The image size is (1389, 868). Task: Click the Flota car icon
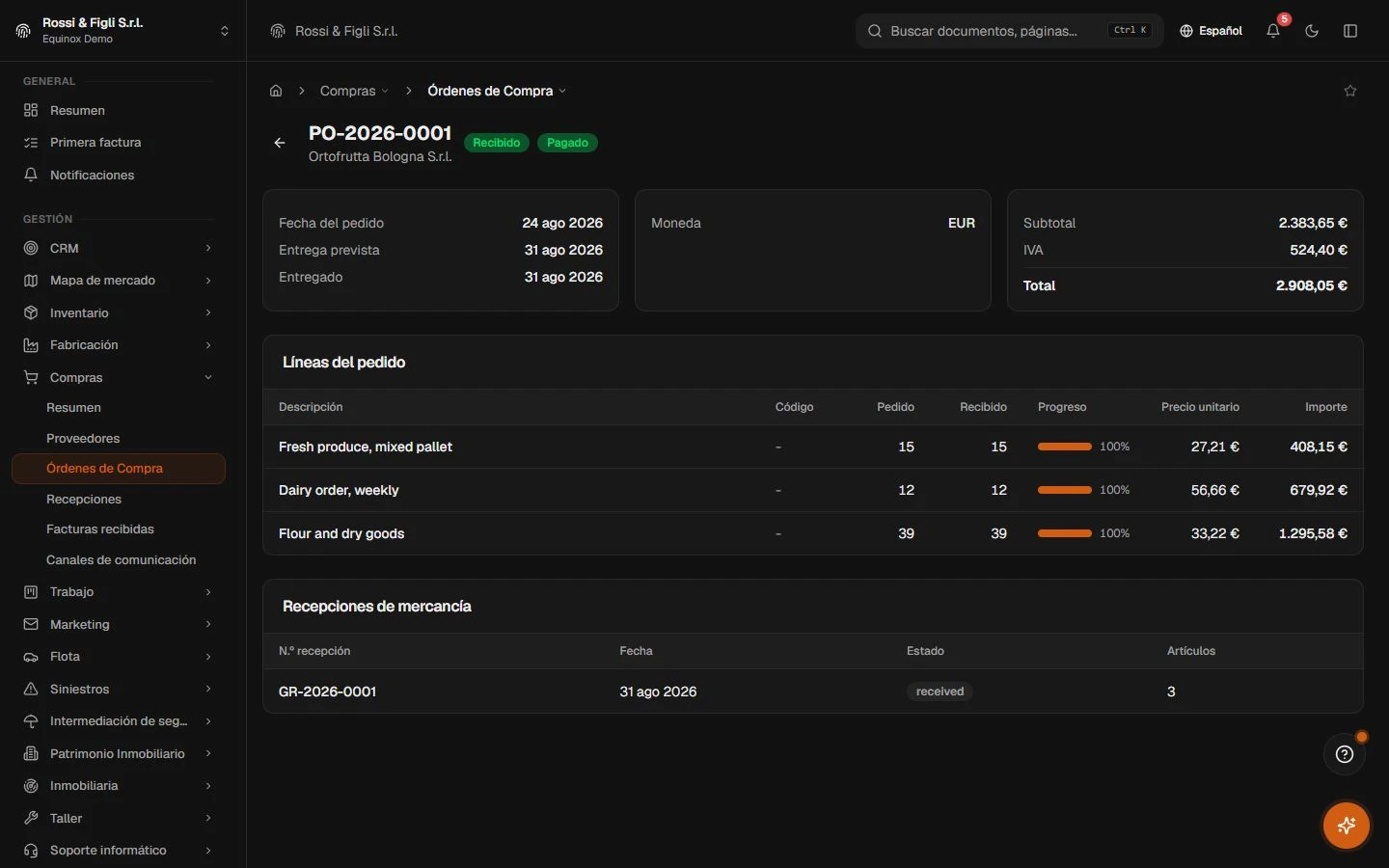[x=31, y=657]
